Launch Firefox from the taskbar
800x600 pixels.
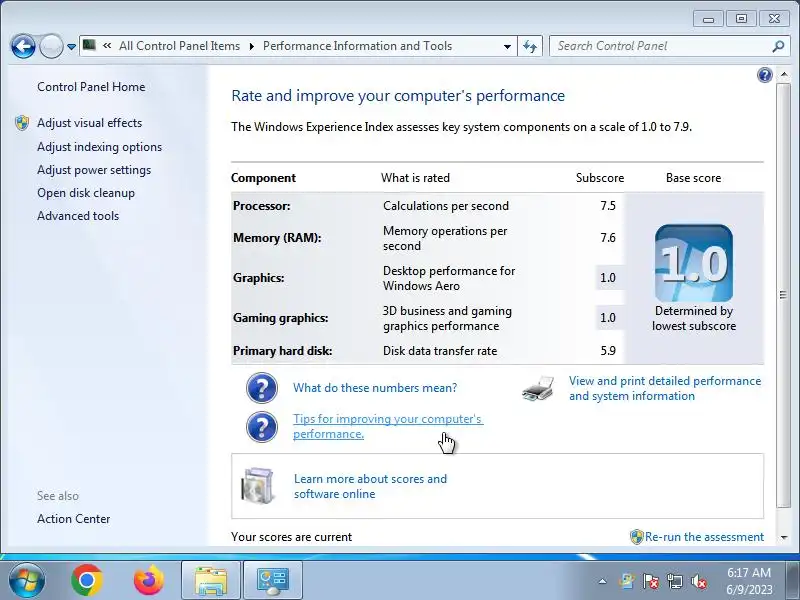click(148, 580)
